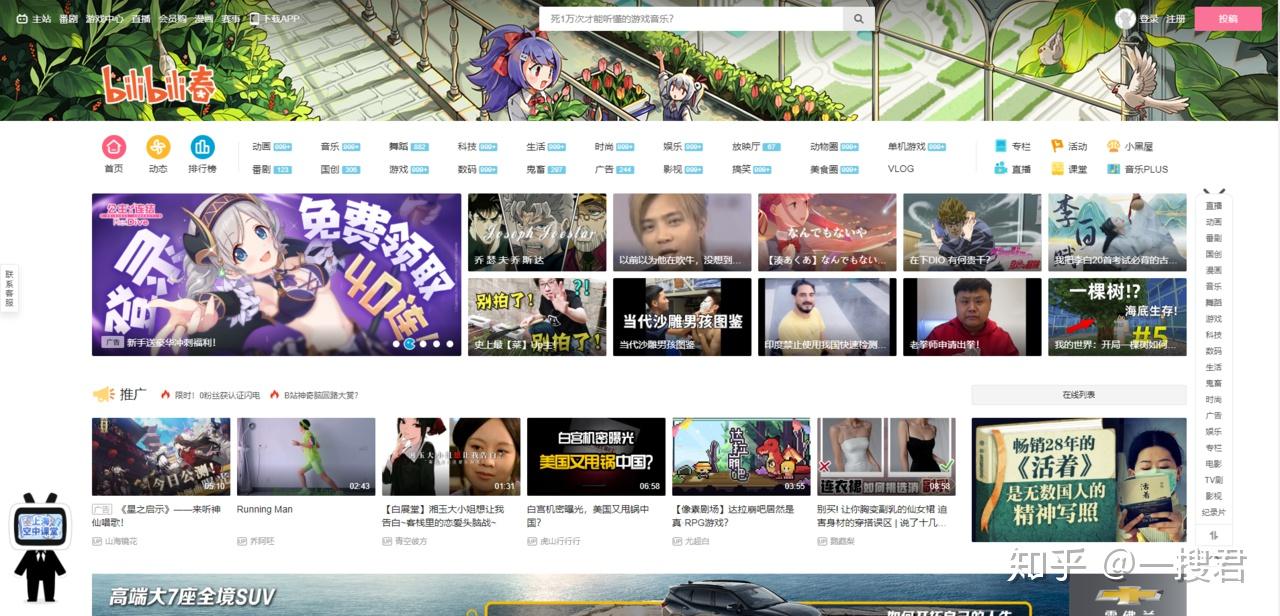Click 注册 to register

[x=1175, y=19]
